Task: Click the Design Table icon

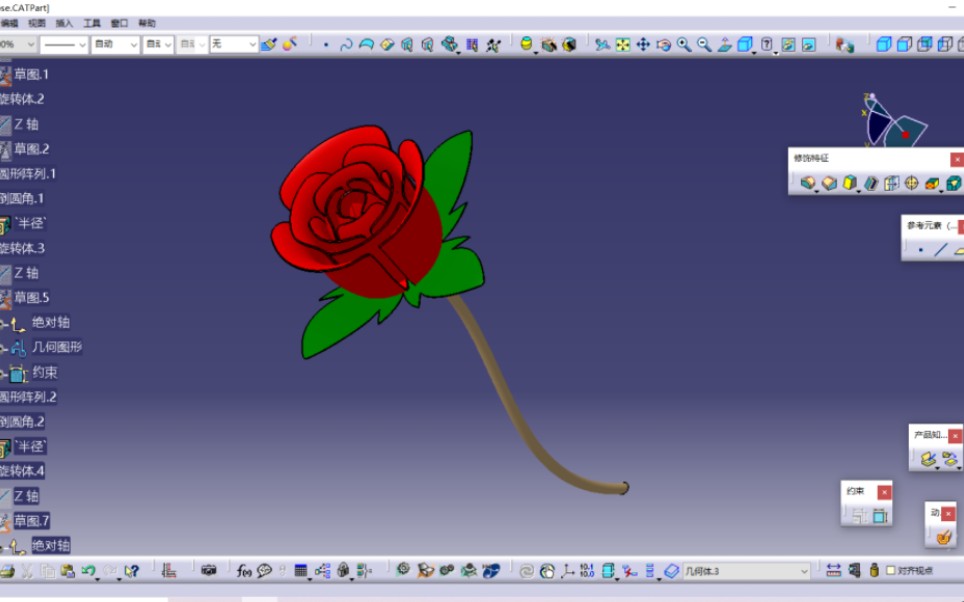Action: click(301, 571)
